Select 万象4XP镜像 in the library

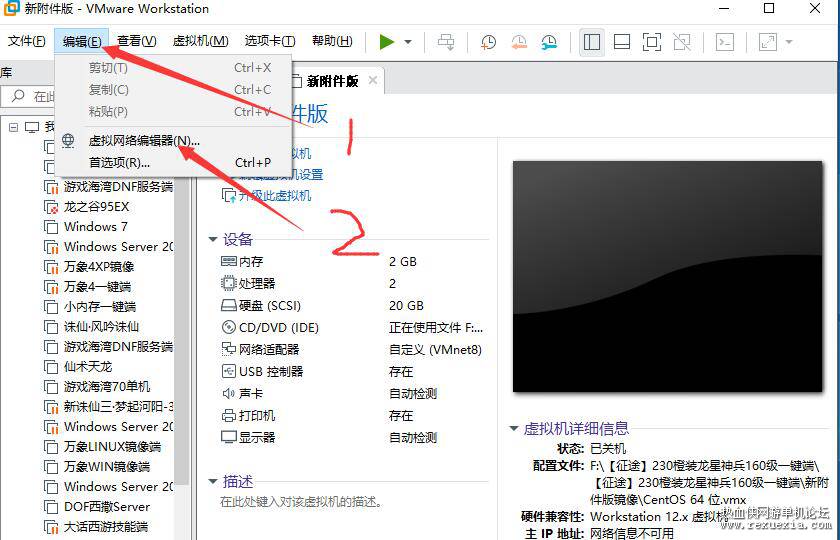[99, 267]
